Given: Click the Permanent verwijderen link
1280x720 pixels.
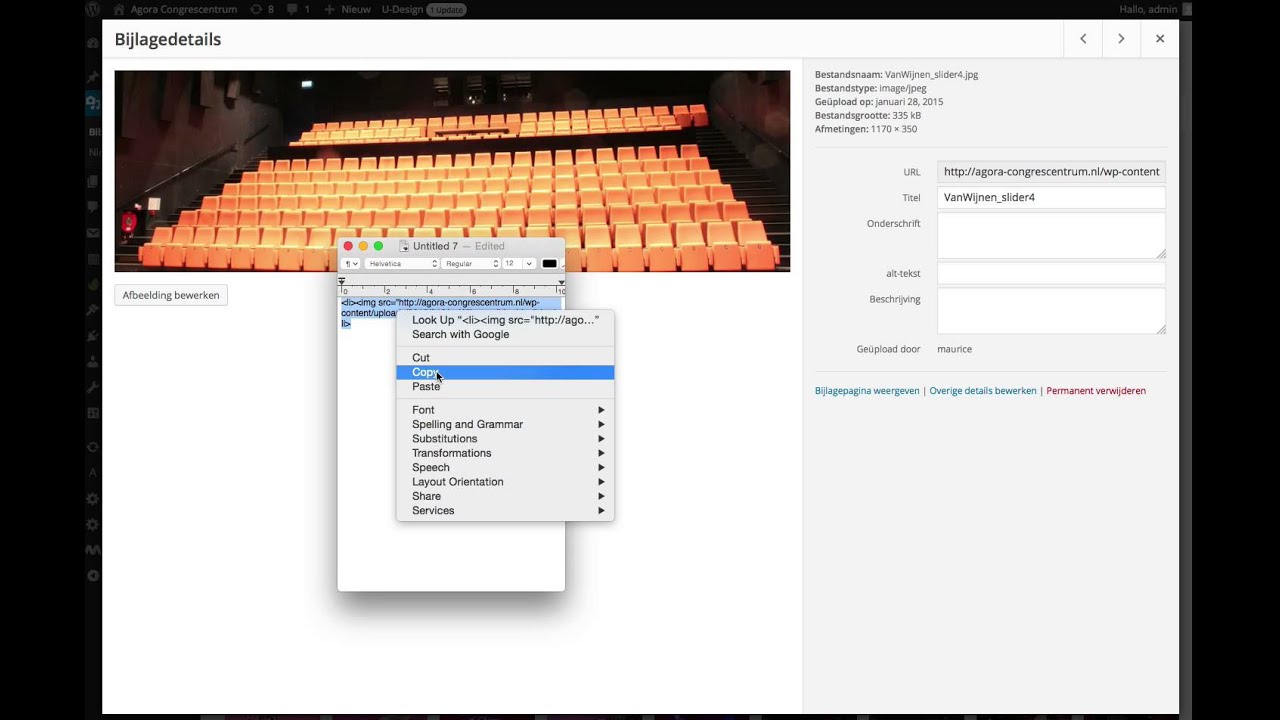Looking at the screenshot, I should (x=1096, y=391).
